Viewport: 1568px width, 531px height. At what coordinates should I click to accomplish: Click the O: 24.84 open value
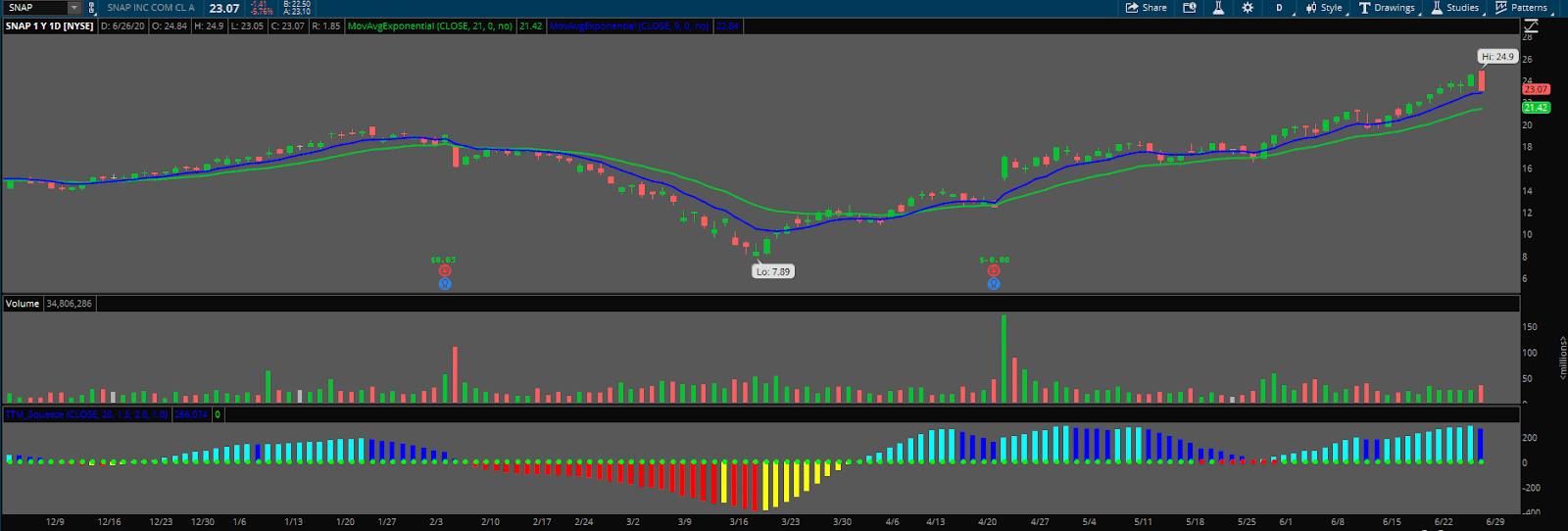(170, 26)
